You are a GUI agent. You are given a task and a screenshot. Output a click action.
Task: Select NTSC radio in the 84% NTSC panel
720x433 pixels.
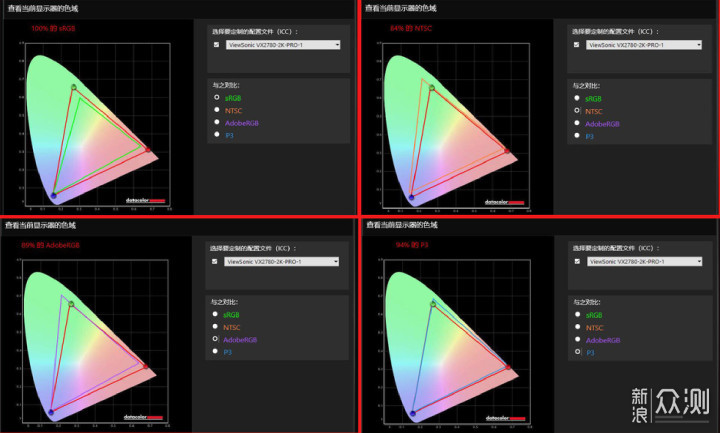577,111
